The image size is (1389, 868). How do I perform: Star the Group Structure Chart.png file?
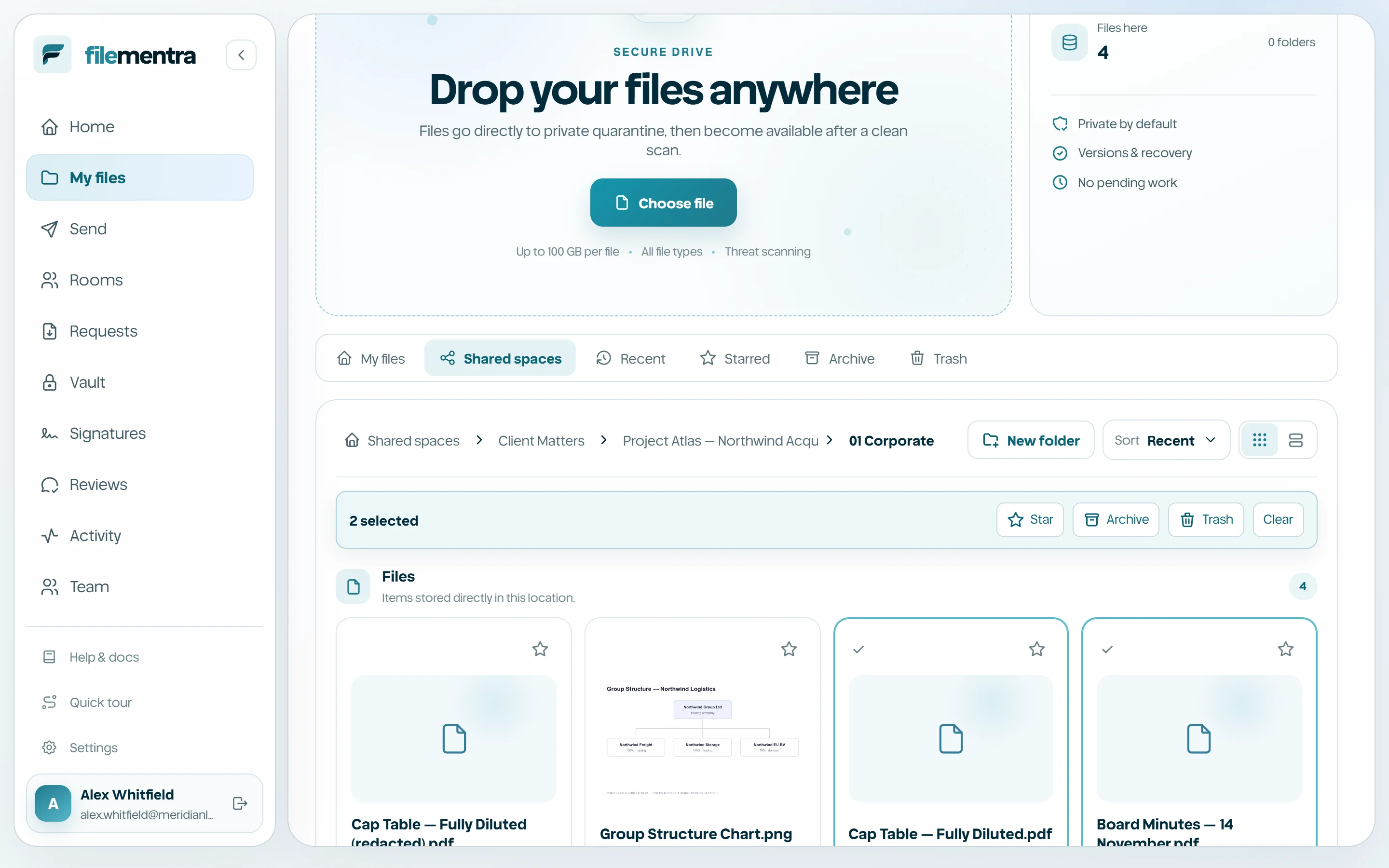789,649
